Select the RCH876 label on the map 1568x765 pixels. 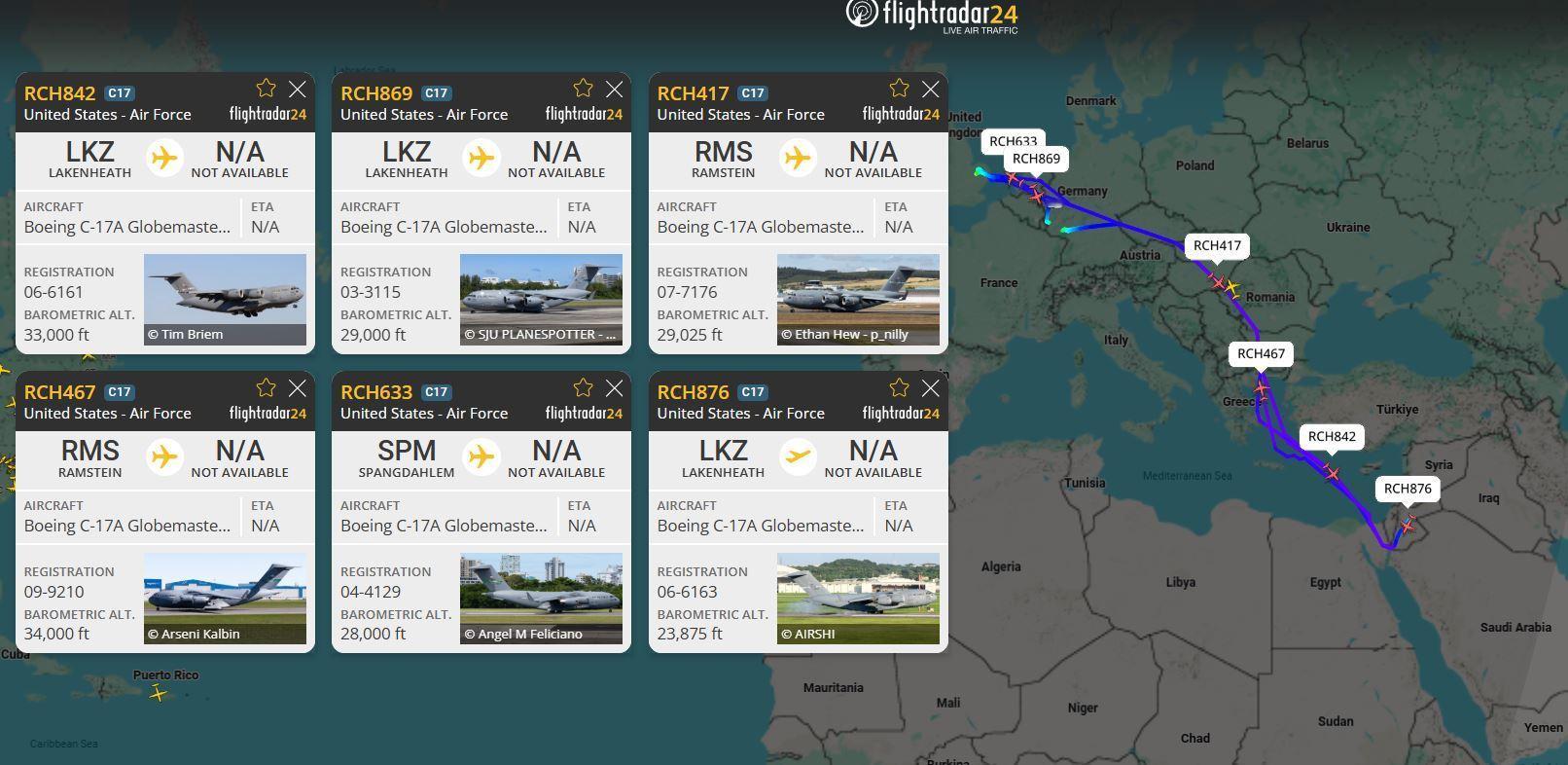[x=1408, y=489]
